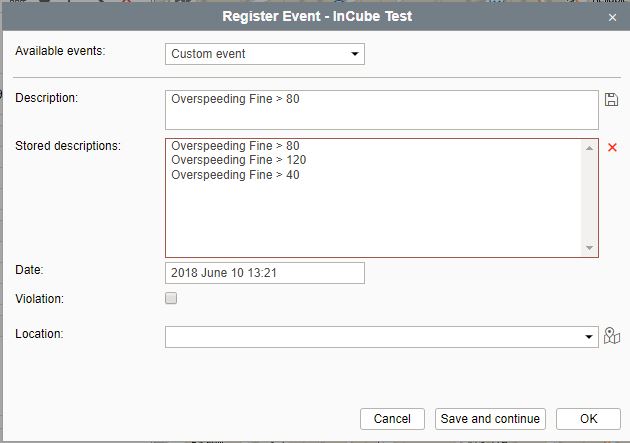Confirm with the OK button
Viewport: 630px width, 443px height.
[x=588, y=419]
